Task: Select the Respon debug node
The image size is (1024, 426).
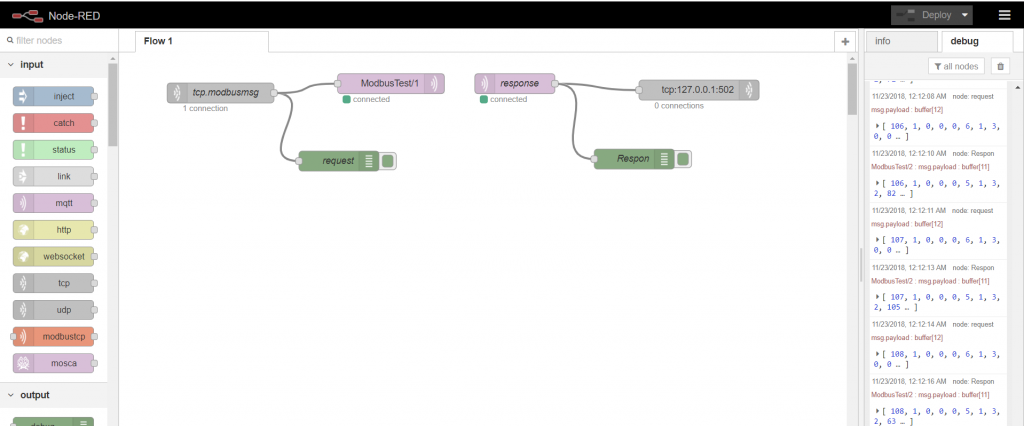Action: click(633, 159)
